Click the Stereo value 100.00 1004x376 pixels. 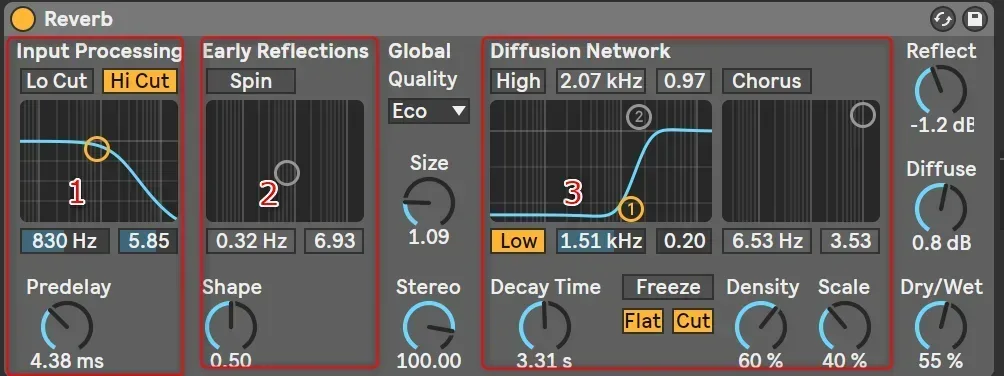428,361
